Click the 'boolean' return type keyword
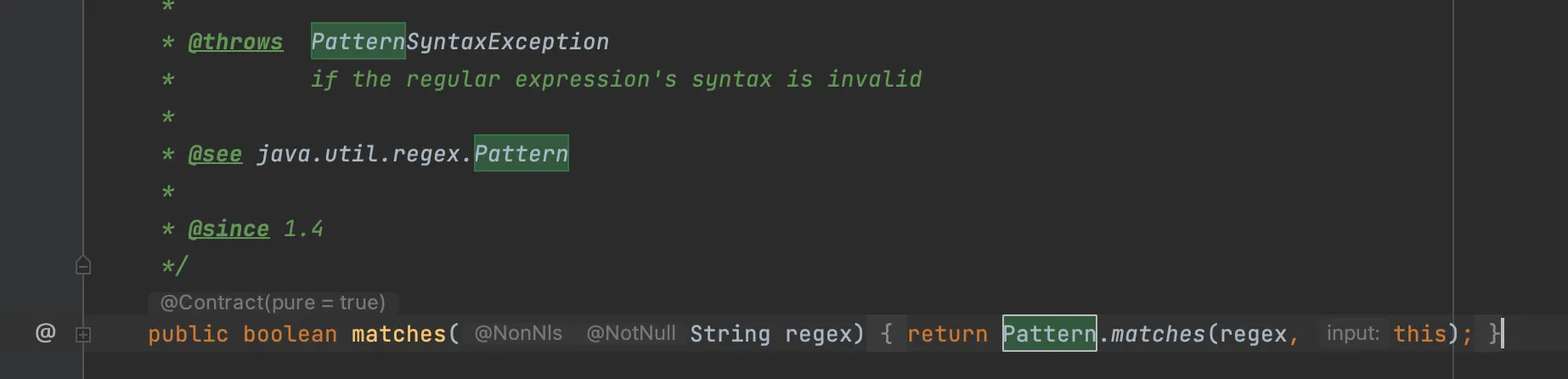Image resolution: width=1568 pixels, height=379 pixels. 290,334
